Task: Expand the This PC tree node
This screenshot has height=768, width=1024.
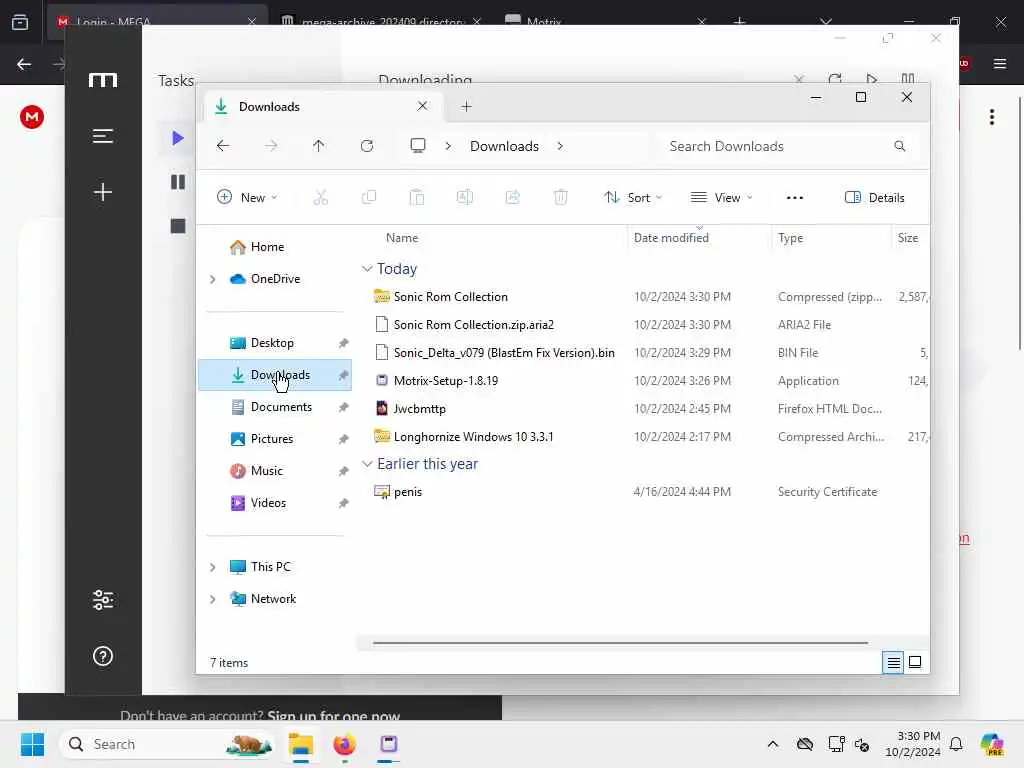Action: pyautogui.click(x=212, y=567)
